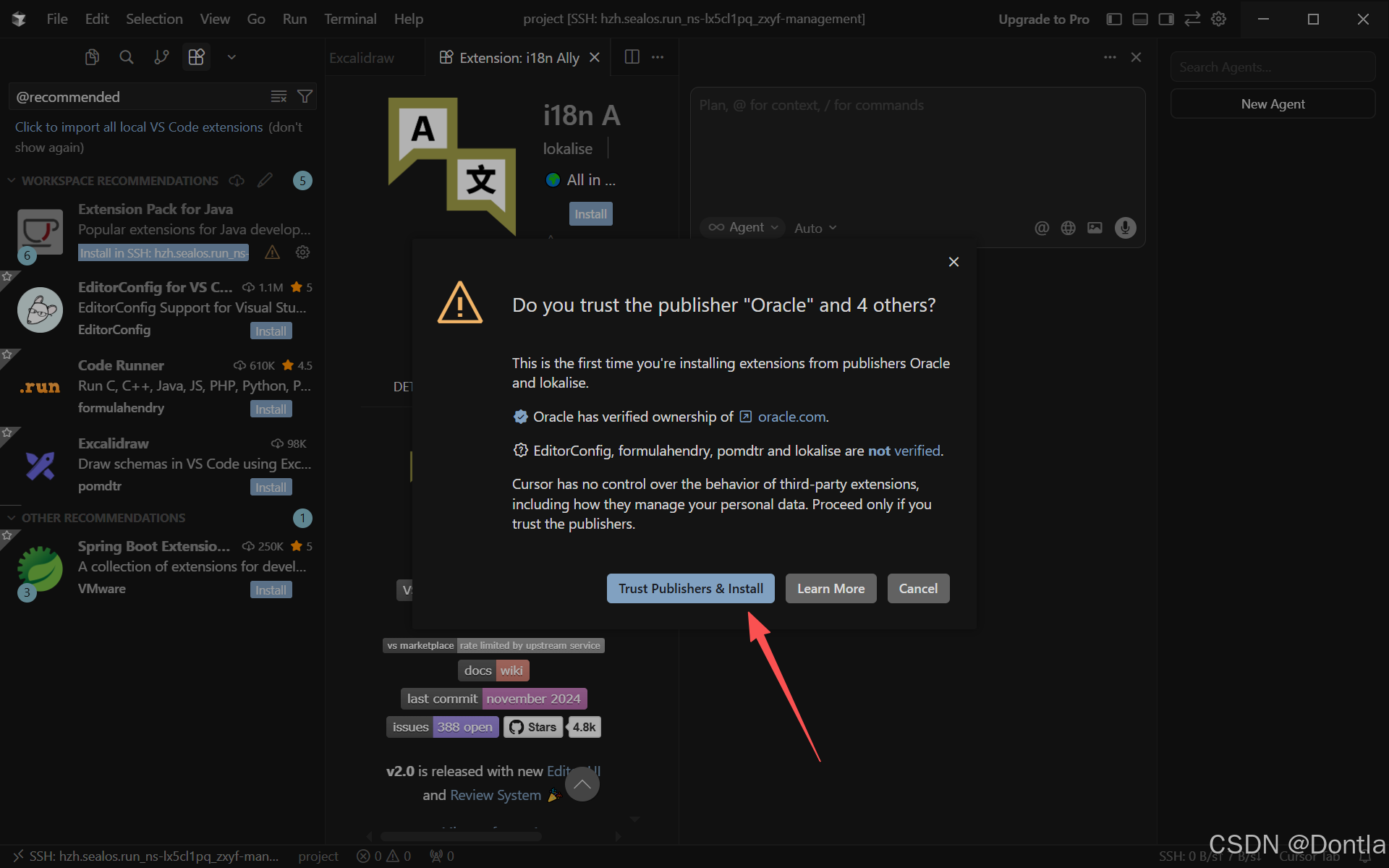The height and width of the screenshot is (868, 1389).
Task: Open the SSH remote indicator in status bar
Action: tap(146, 856)
